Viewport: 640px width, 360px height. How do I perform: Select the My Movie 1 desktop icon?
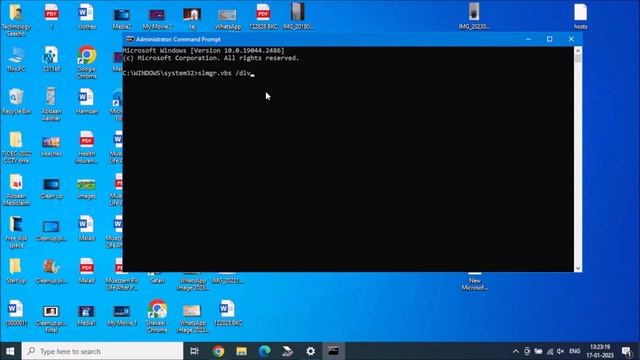tap(122, 315)
